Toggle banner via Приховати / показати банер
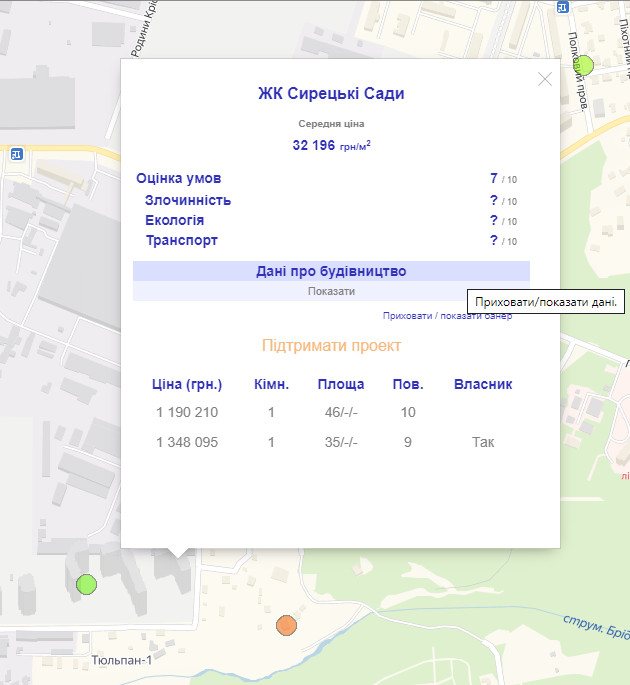The height and width of the screenshot is (685, 630). point(447,315)
